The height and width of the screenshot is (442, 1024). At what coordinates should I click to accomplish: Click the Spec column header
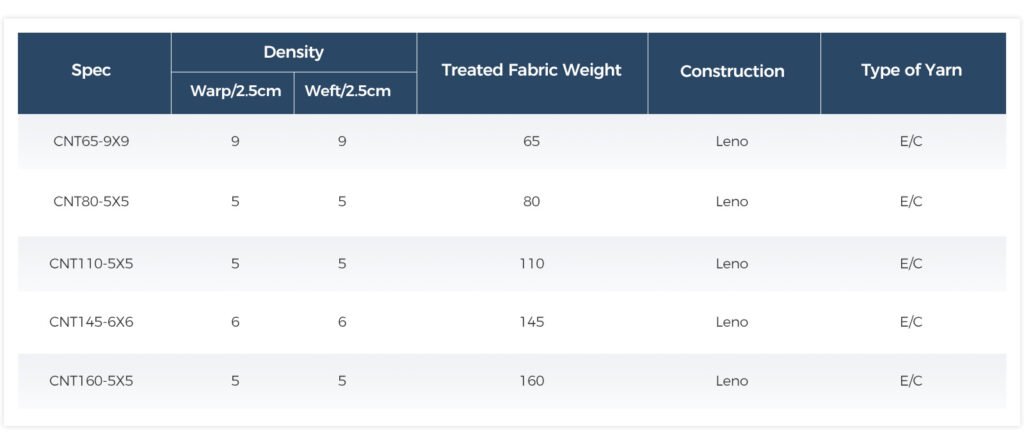[91, 71]
